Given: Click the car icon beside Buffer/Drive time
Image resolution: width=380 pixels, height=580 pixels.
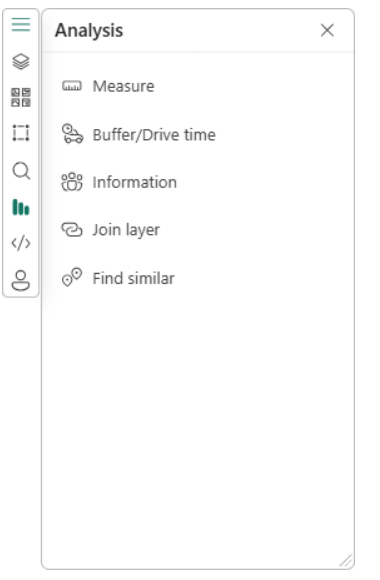Looking at the screenshot, I should (72, 134).
